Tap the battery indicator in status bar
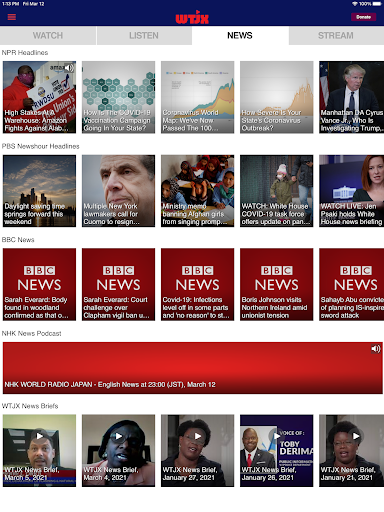Screen dimensions: 384x512 click(377, 4)
